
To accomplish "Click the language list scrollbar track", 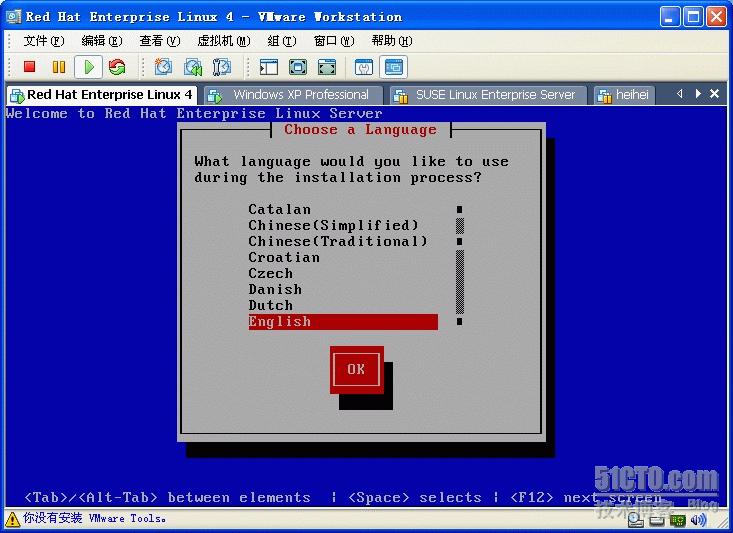I will 460,282.
